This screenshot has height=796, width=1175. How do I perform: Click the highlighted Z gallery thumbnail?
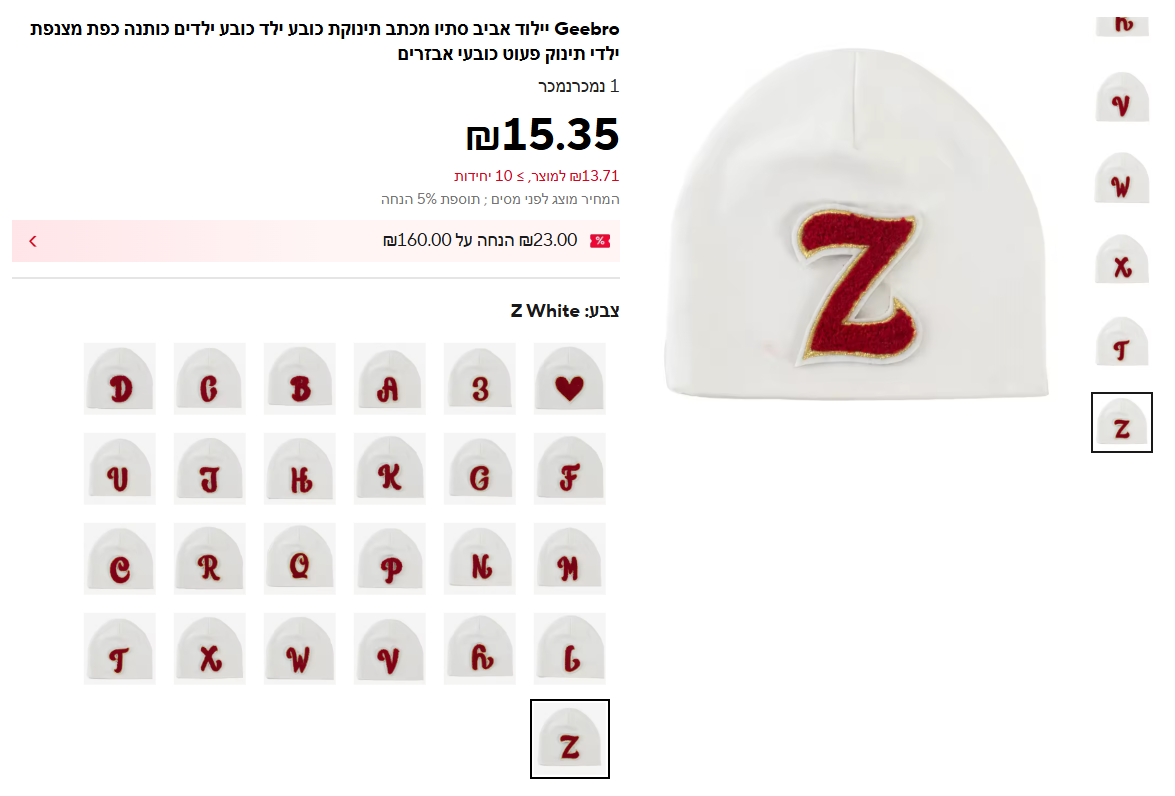coord(1122,422)
